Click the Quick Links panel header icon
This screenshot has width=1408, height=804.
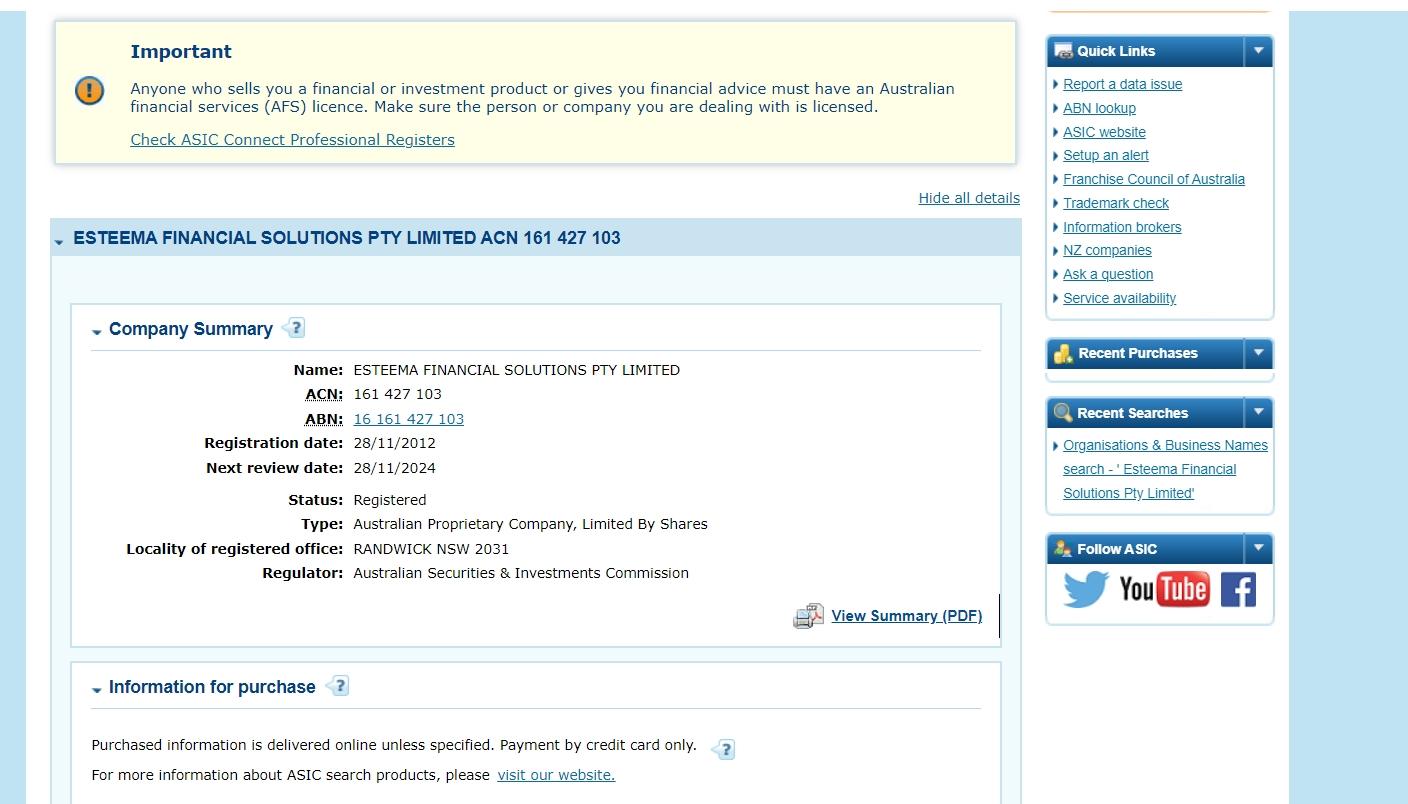tap(1063, 51)
